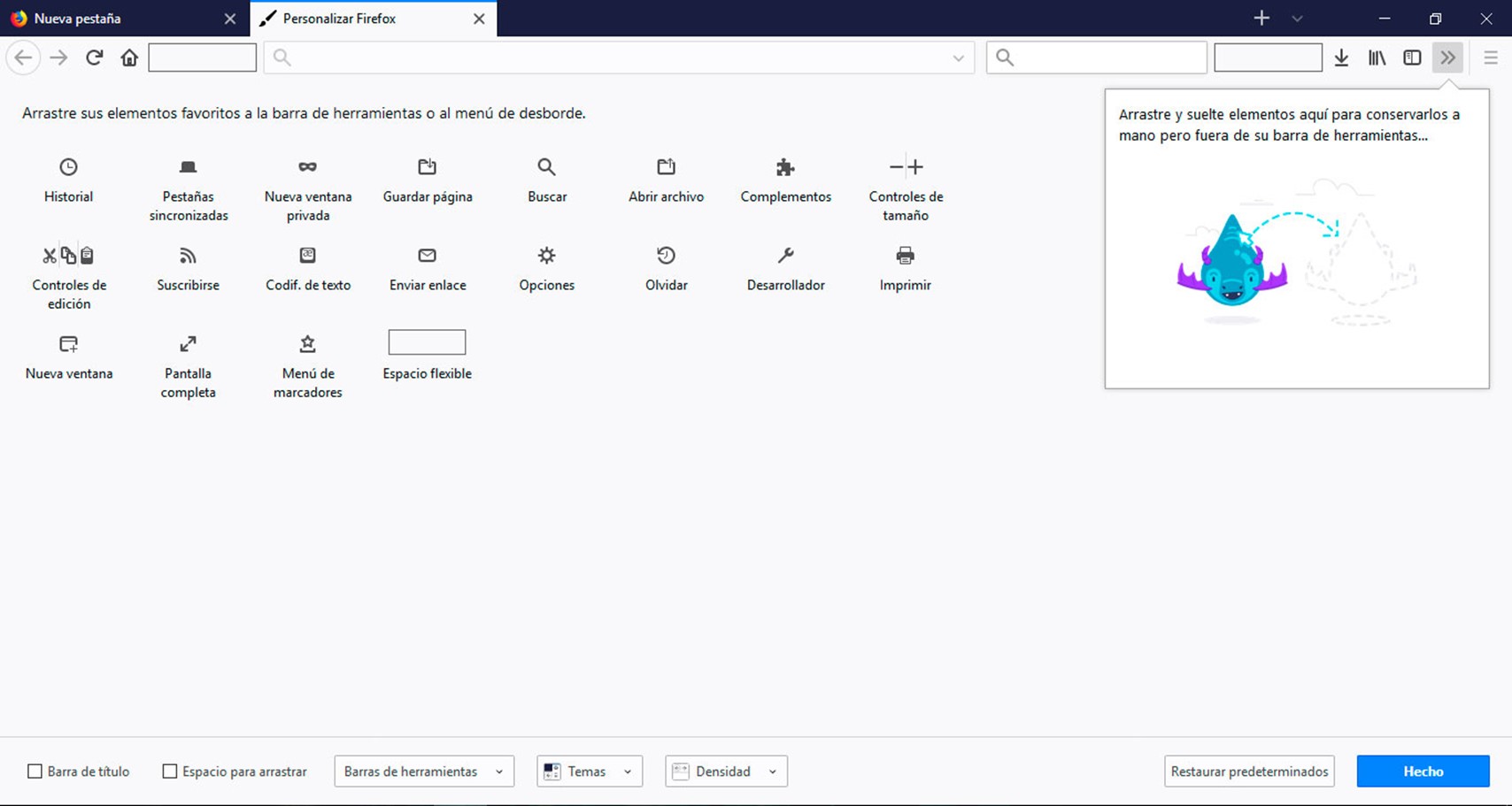The width and height of the screenshot is (1512, 806).
Task: Expand the Temas dropdown
Action: [x=590, y=771]
